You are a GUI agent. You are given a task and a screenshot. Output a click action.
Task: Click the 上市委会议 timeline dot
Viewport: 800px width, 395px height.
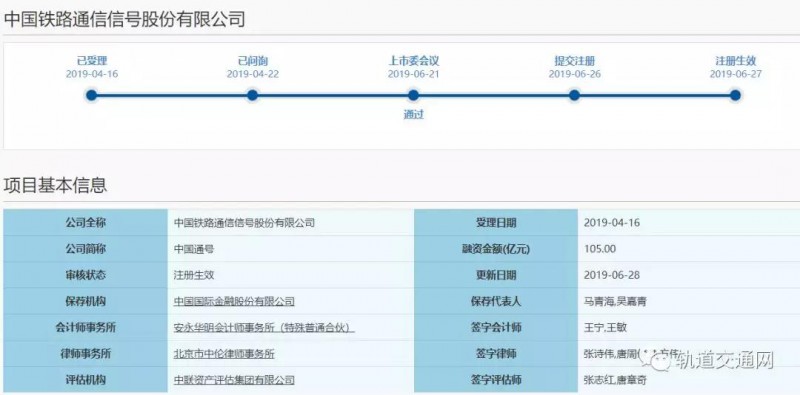pos(413,95)
